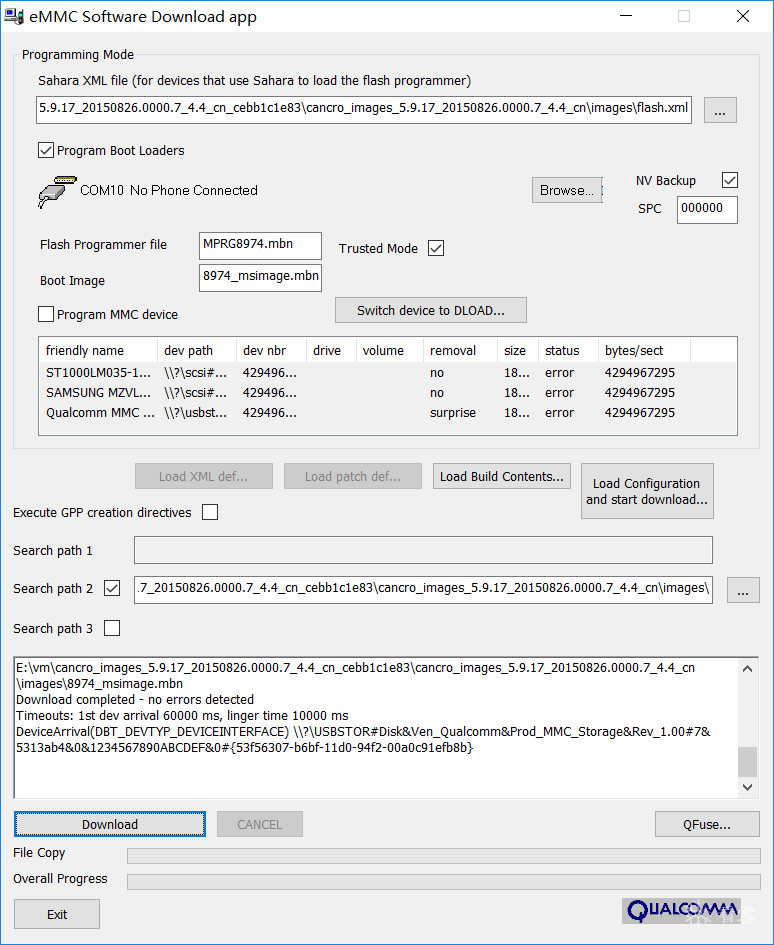Open the browse dialog for Search path 2
Viewport: 774px width, 945px height.
[x=743, y=590]
